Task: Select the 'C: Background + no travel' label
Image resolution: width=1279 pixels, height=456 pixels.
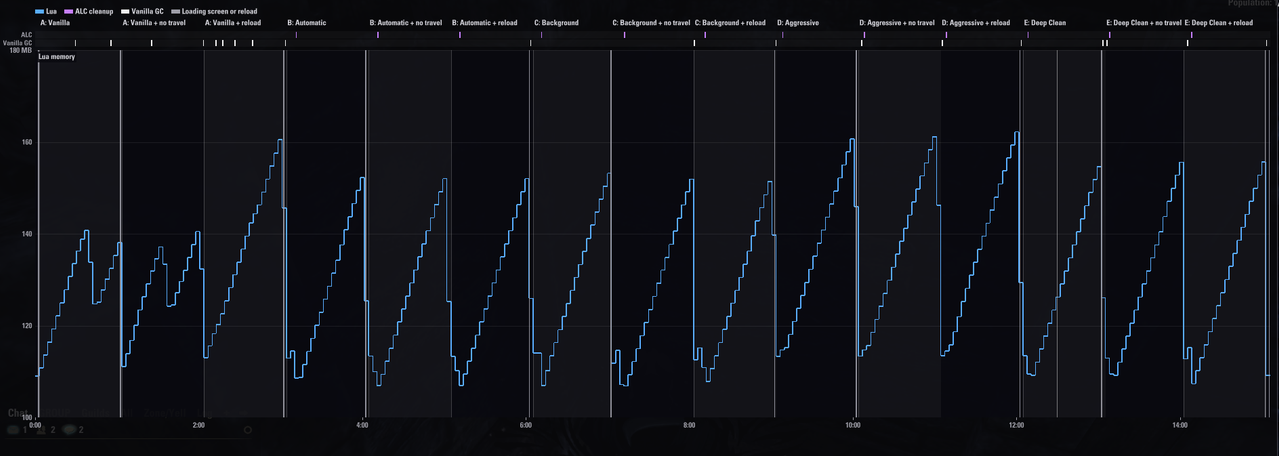Action: tap(651, 22)
